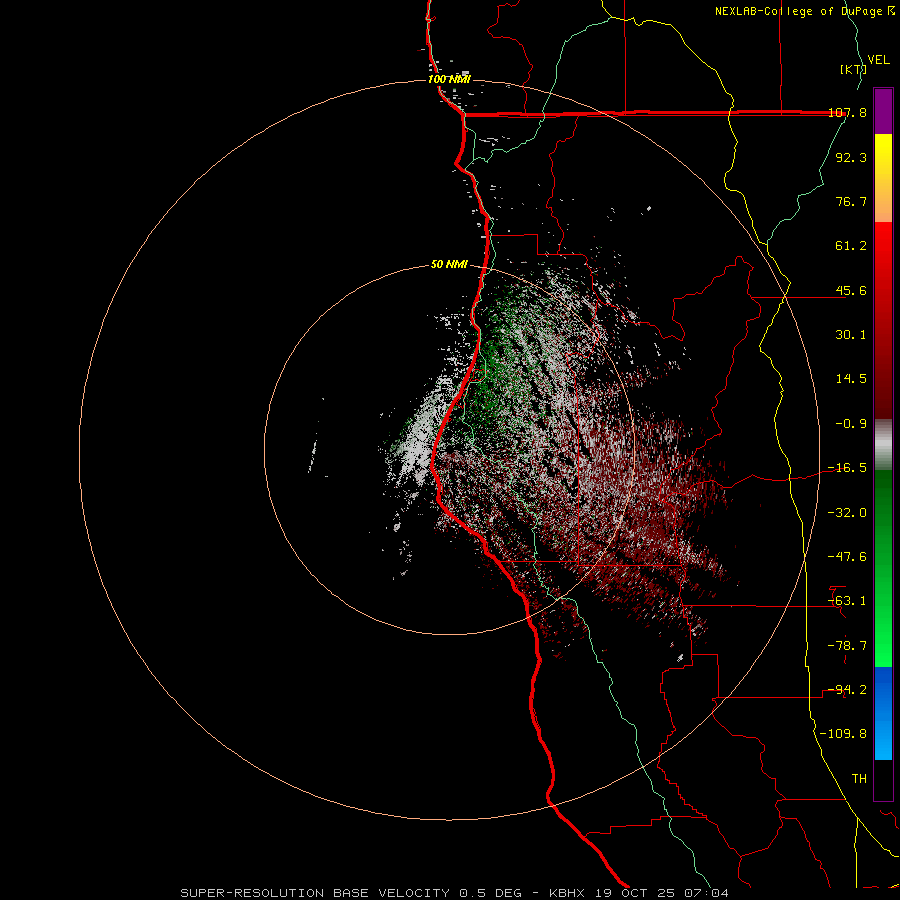Select the 14.5 value on velocity scale
The height and width of the screenshot is (900, 900).
[x=851, y=379]
